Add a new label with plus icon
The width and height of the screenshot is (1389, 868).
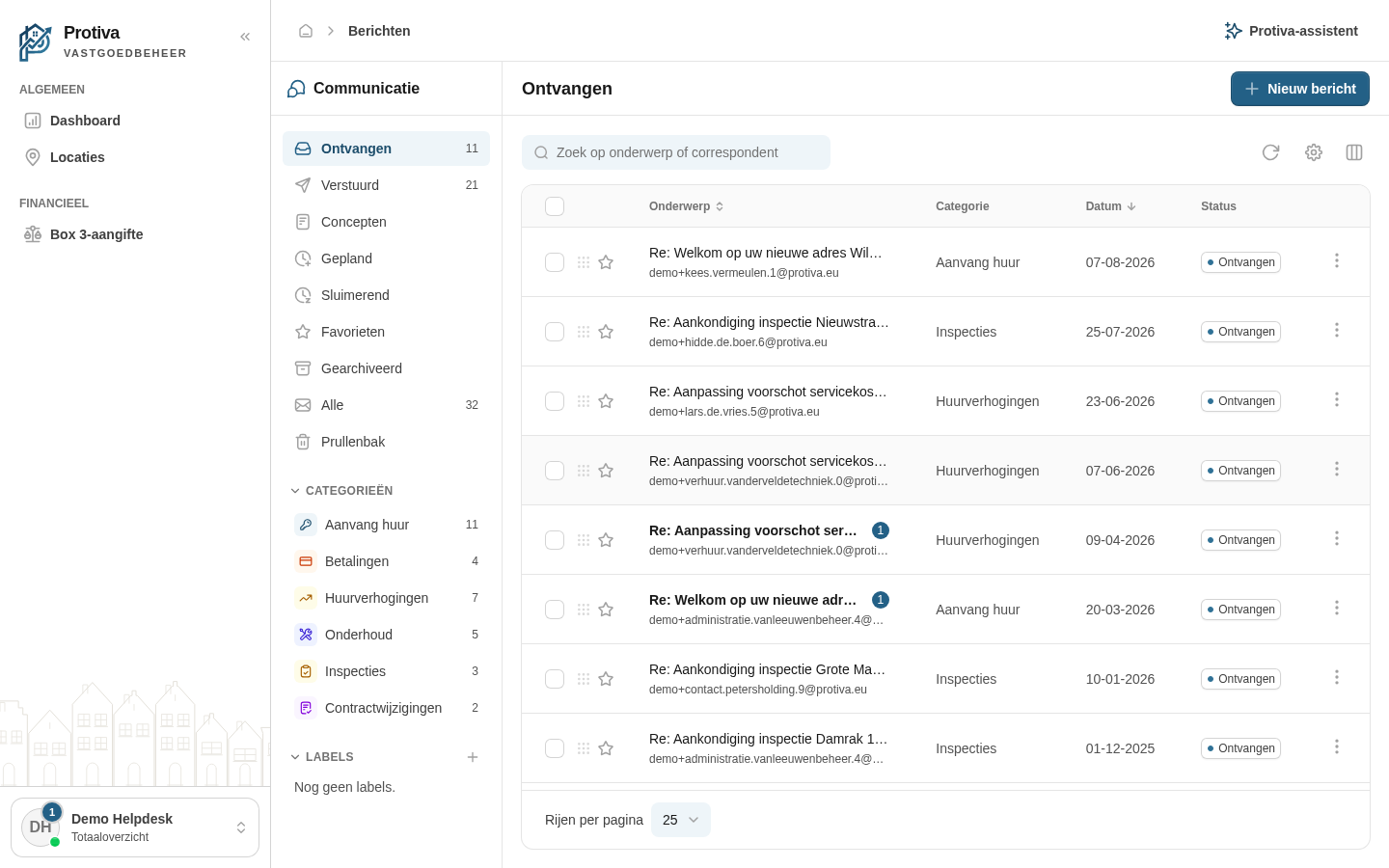(x=473, y=757)
